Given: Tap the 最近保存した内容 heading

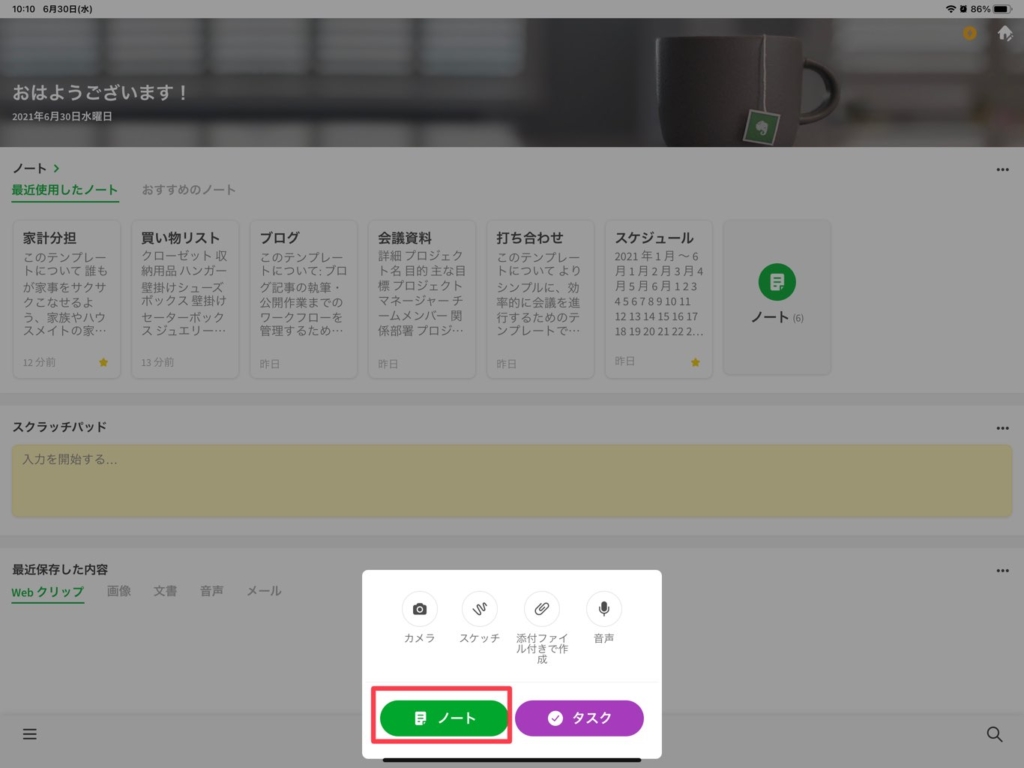Looking at the screenshot, I should (60, 569).
